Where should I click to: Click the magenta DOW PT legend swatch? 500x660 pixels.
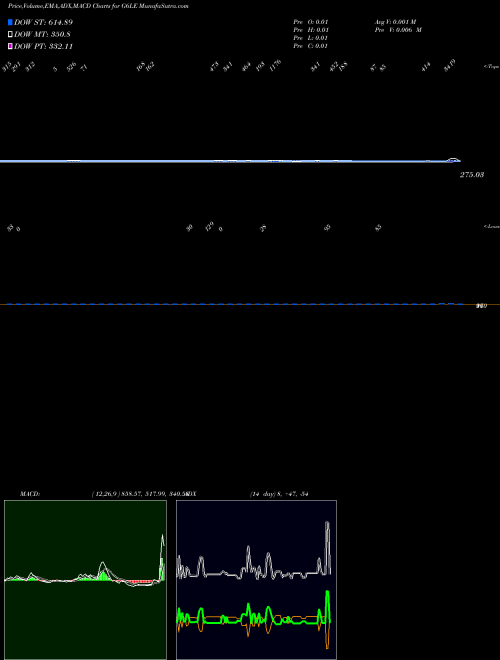(x=10, y=46)
